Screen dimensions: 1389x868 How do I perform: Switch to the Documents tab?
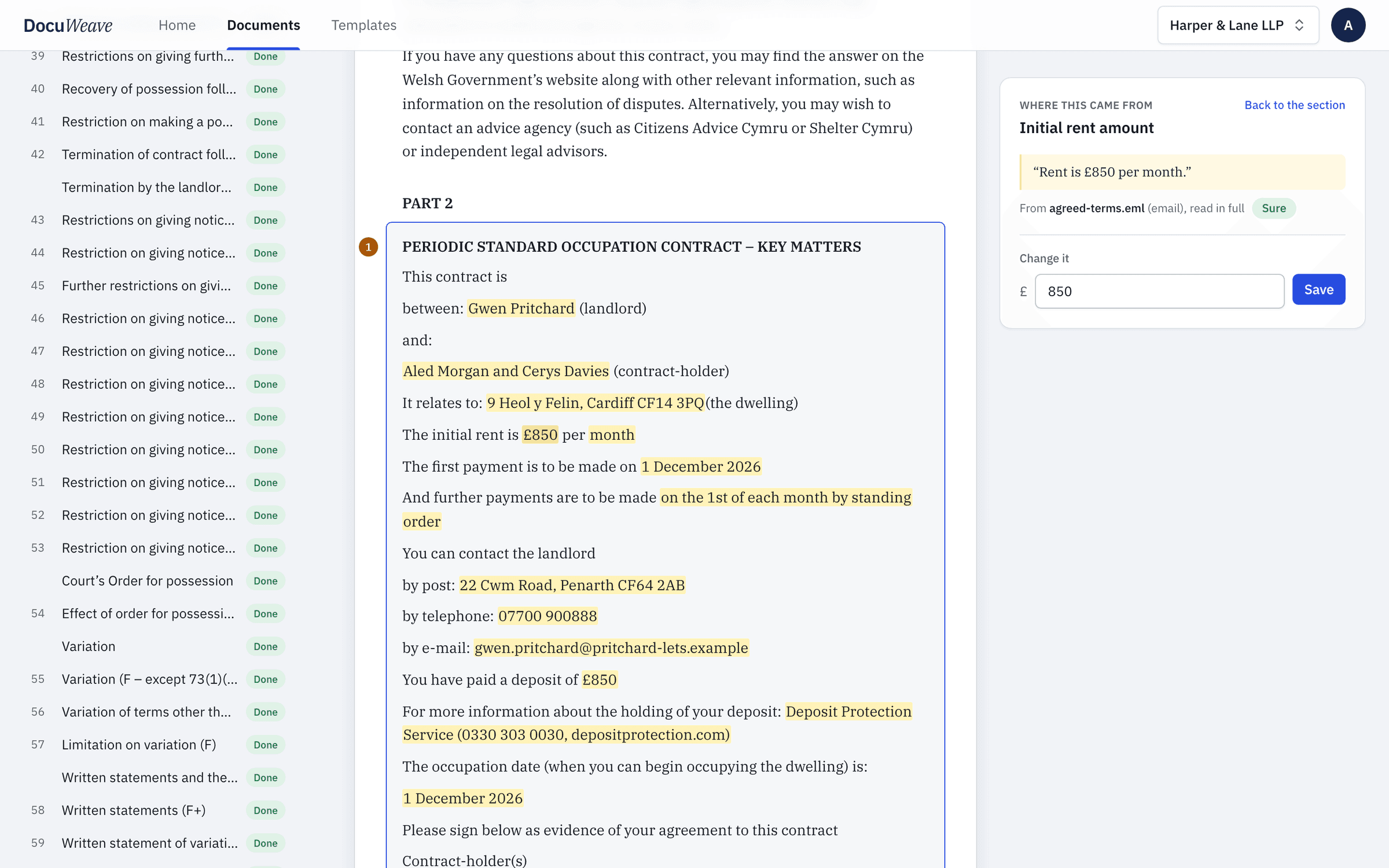coord(263,25)
